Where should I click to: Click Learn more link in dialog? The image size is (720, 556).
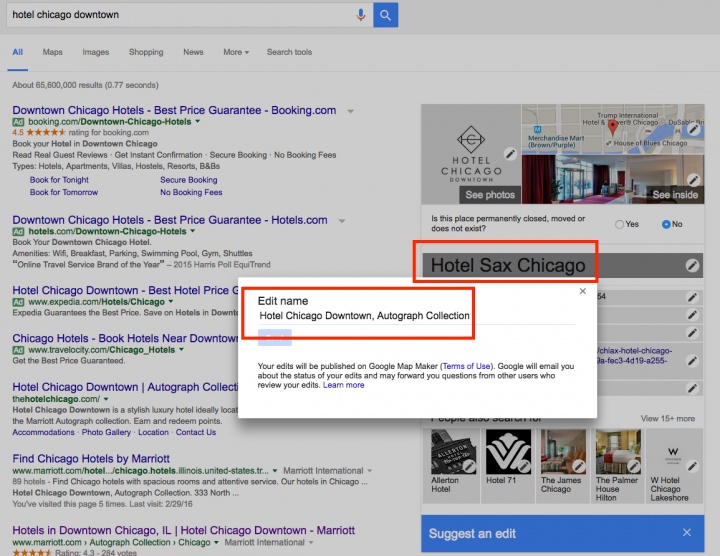[x=343, y=385]
